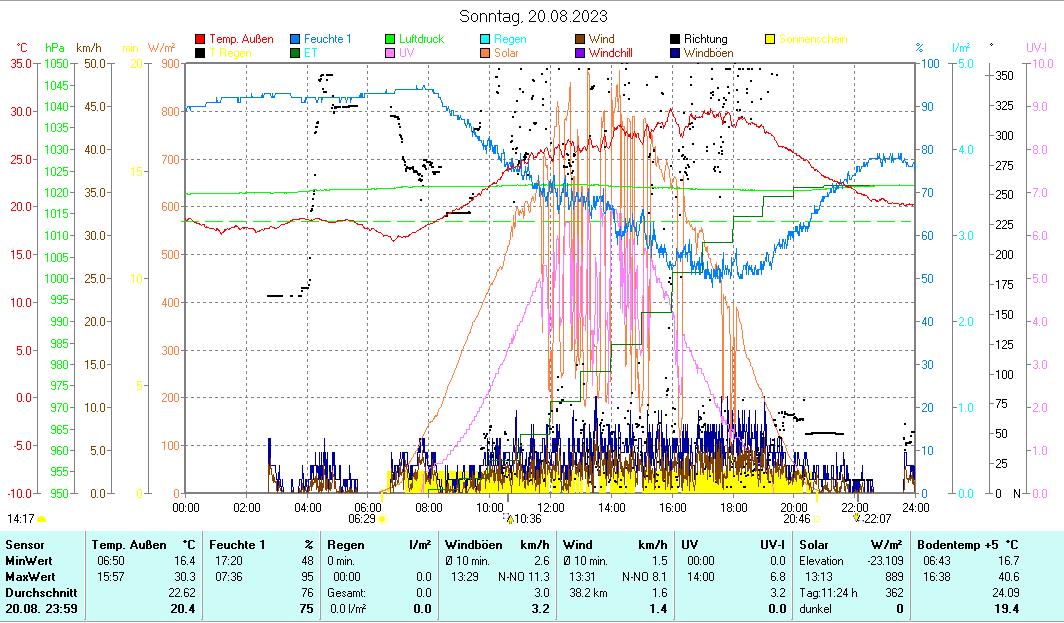The height and width of the screenshot is (623, 1064).
Task: Select the black Richtung legend marker
Action: click(676, 39)
